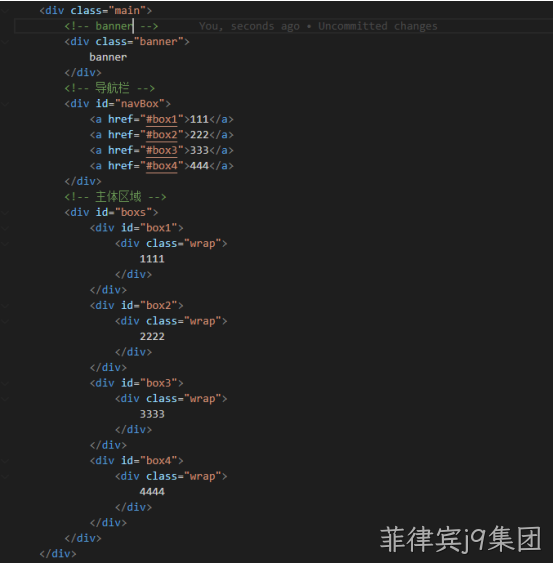Click the 1111 content line
553x563 pixels.
pyautogui.click(x=152, y=259)
